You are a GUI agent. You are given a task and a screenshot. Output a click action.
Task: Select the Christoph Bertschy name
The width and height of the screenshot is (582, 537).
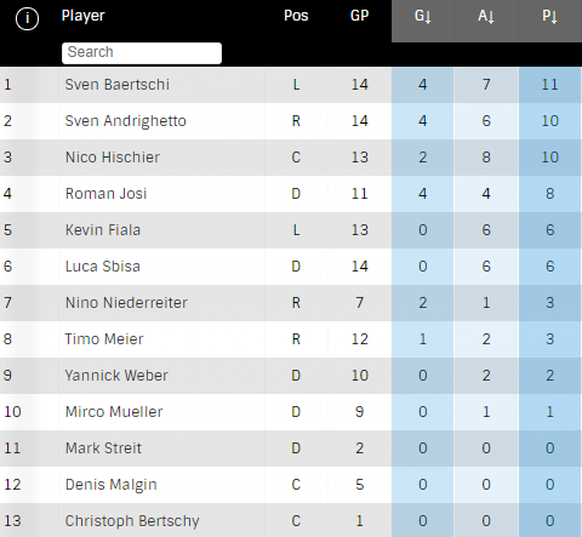[132, 521]
